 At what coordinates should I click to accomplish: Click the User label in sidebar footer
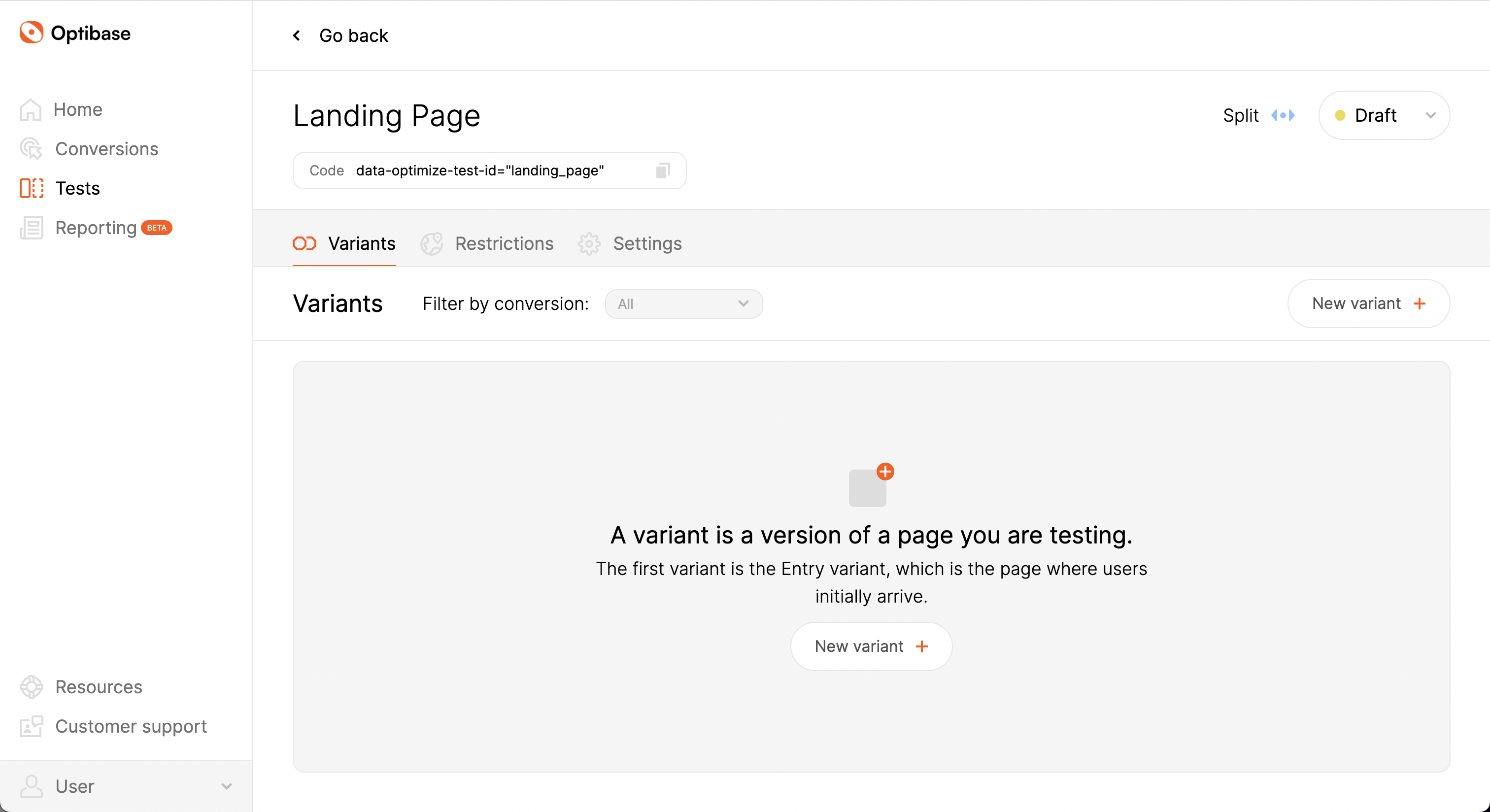[74, 786]
